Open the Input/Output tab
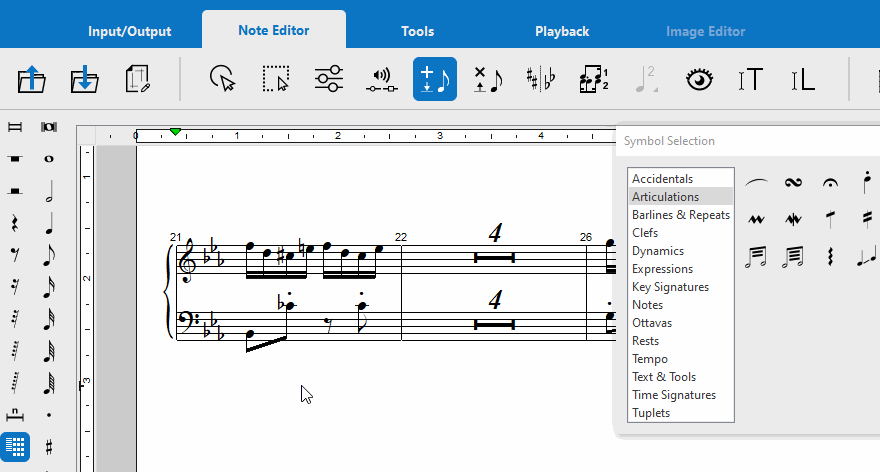This screenshot has height=472, width=880. (129, 31)
